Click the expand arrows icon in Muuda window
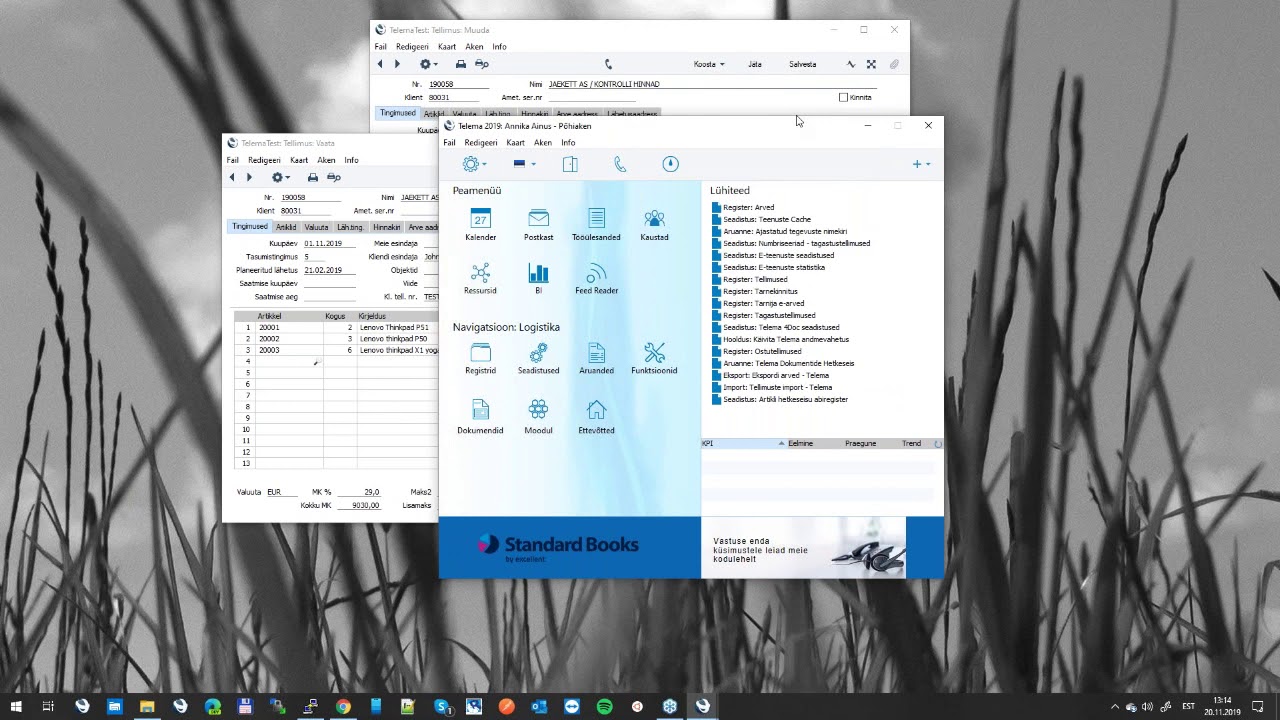The height and width of the screenshot is (720, 1280). click(x=871, y=64)
